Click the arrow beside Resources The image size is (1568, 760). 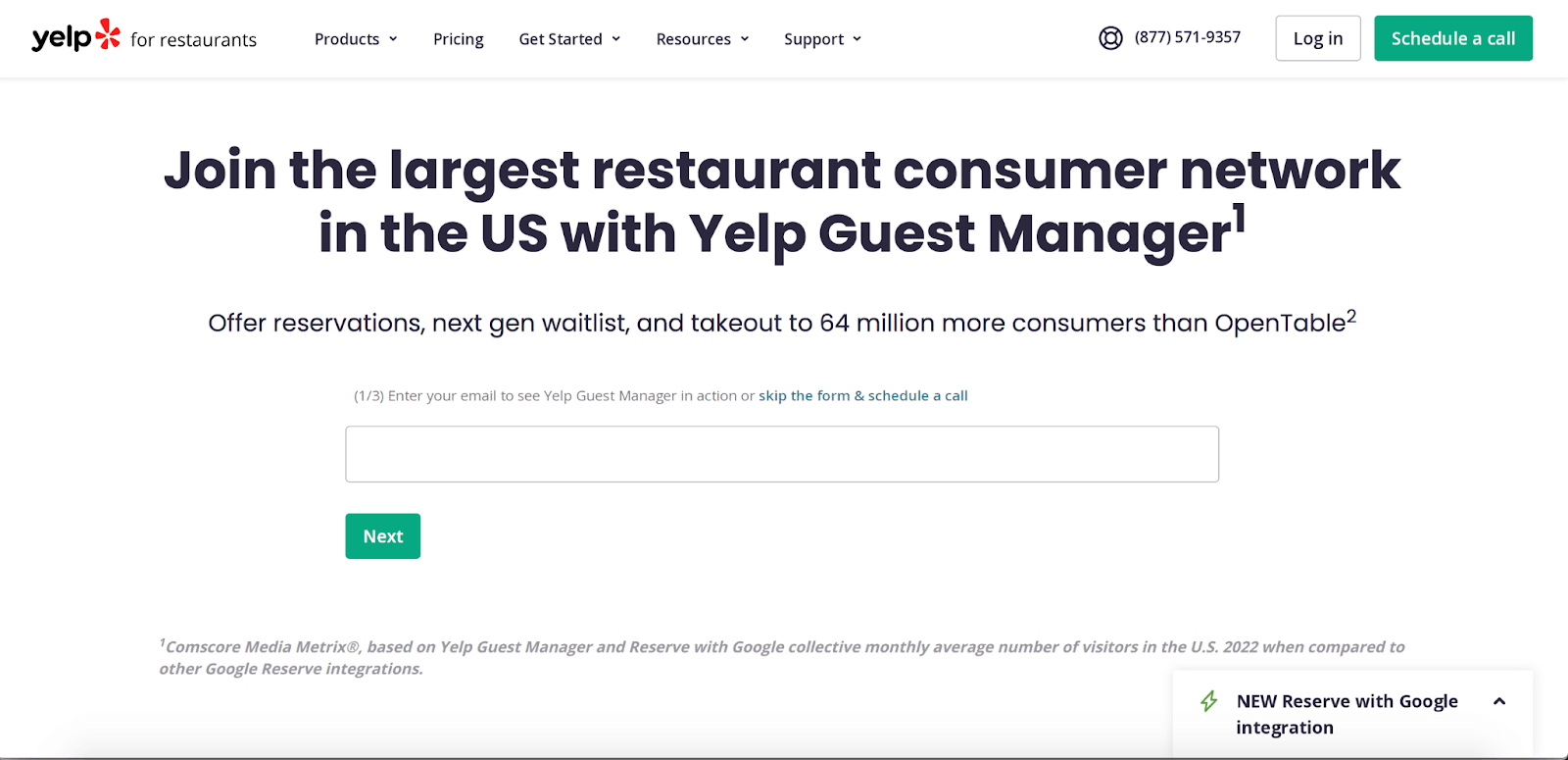(745, 39)
